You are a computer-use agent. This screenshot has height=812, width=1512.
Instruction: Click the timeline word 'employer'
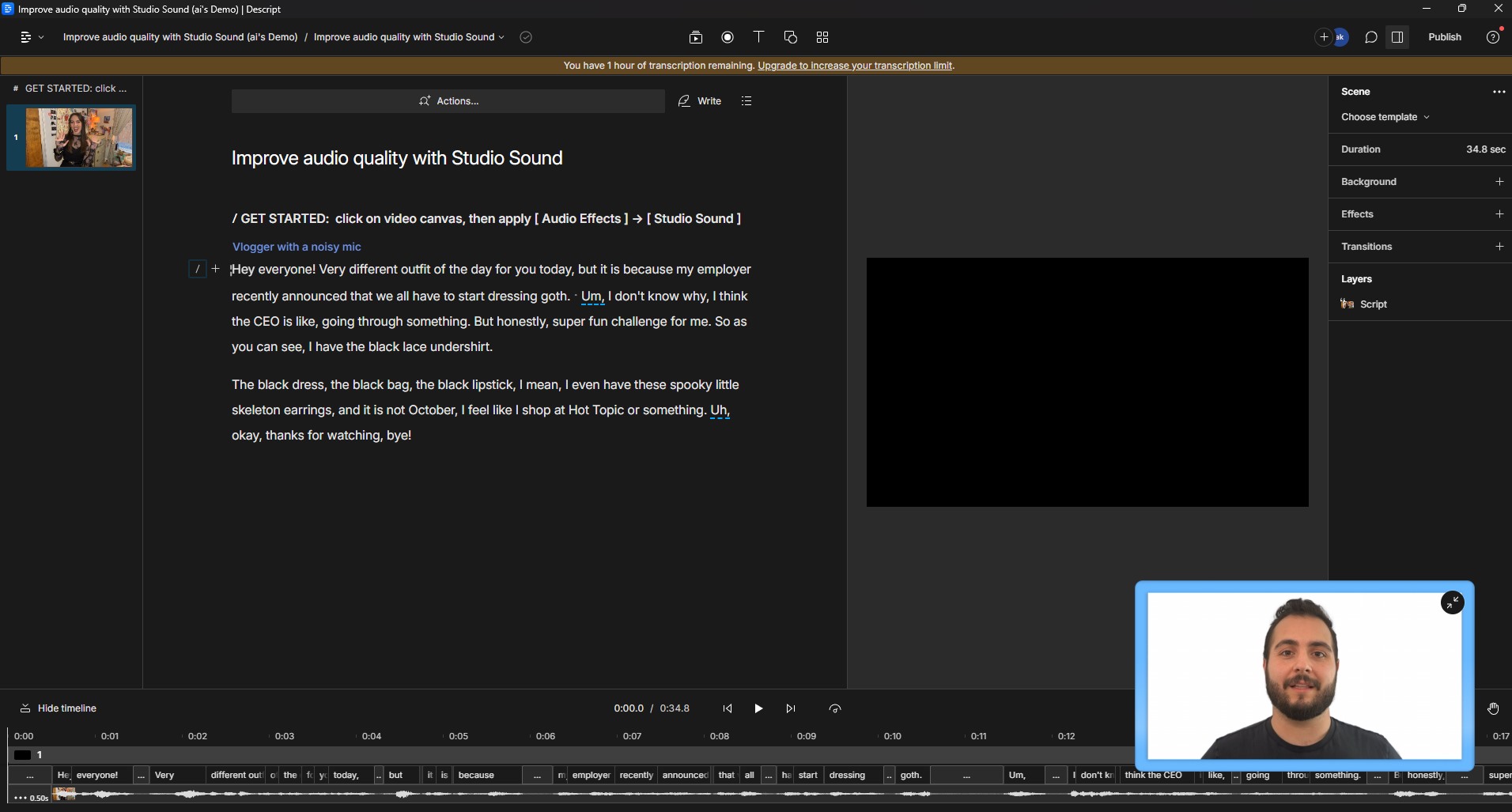coord(591,775)
